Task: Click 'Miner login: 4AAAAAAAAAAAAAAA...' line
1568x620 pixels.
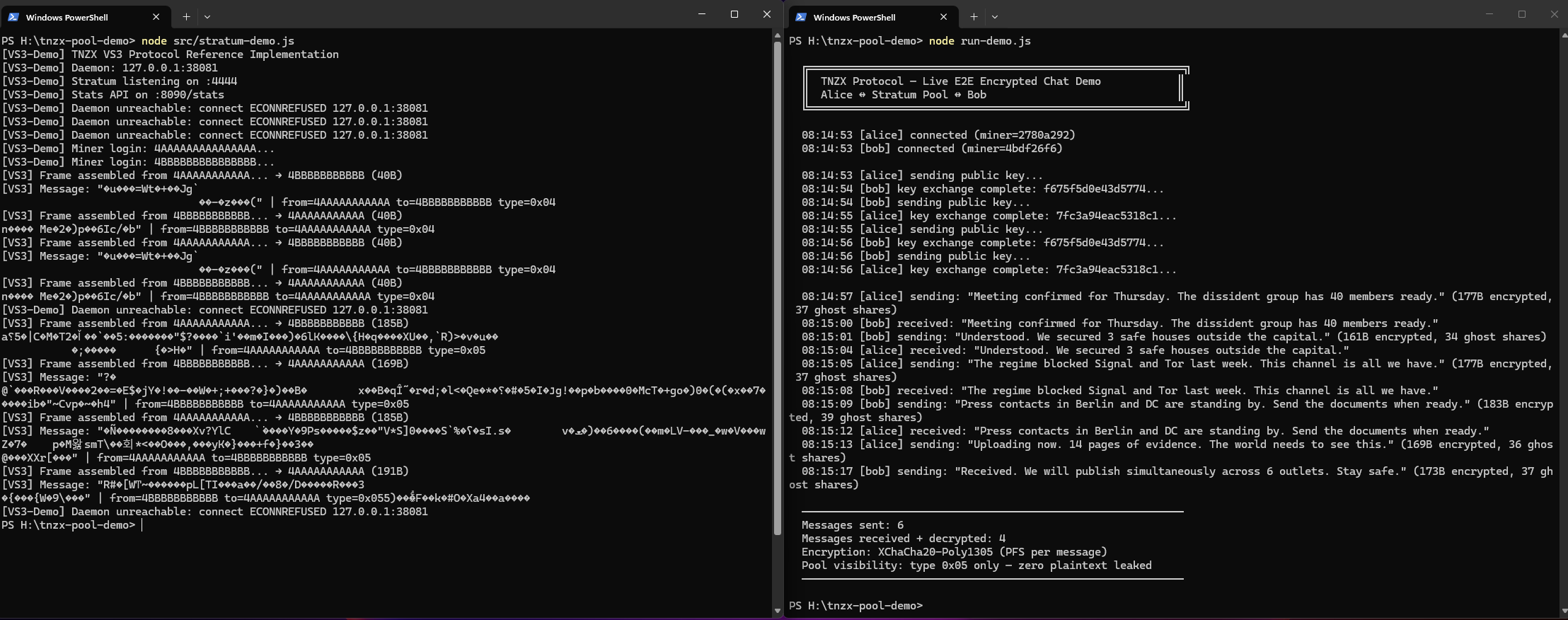Action: [x=138, y=149]
